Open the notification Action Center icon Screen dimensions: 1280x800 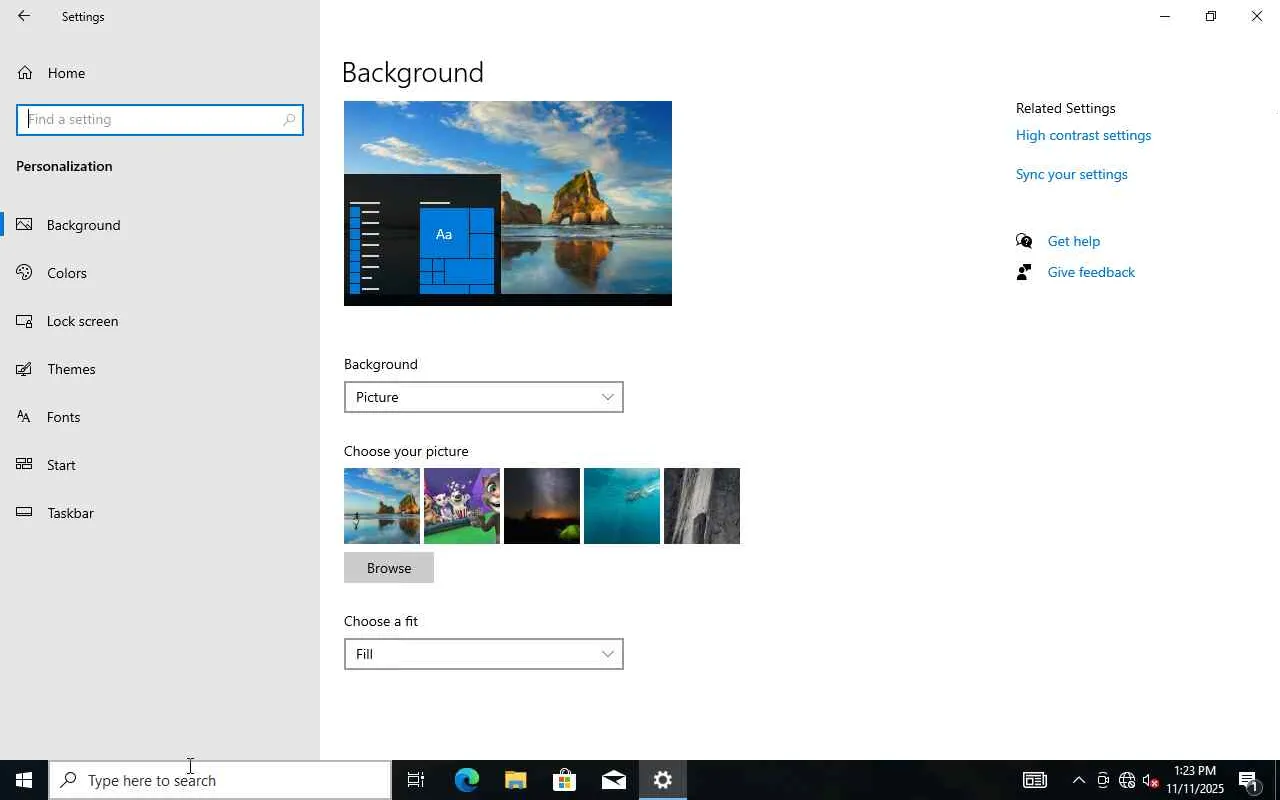tap(1249, 780)
